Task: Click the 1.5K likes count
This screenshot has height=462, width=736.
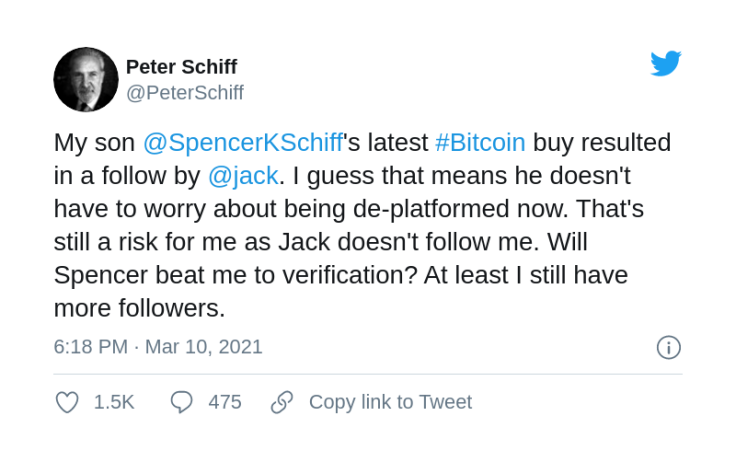Action: point(114,402)
